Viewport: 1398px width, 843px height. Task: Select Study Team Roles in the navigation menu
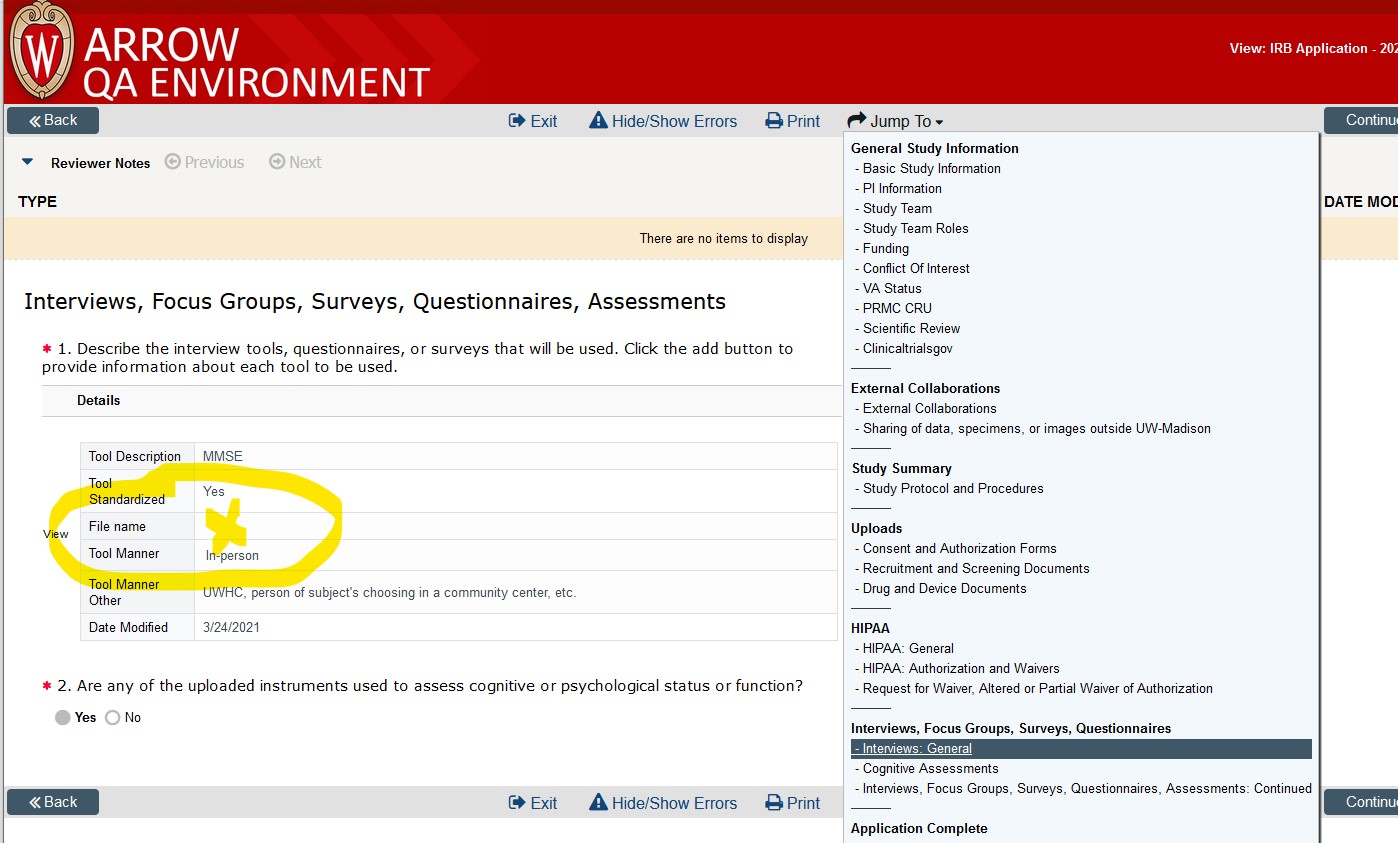pos(912,228)
